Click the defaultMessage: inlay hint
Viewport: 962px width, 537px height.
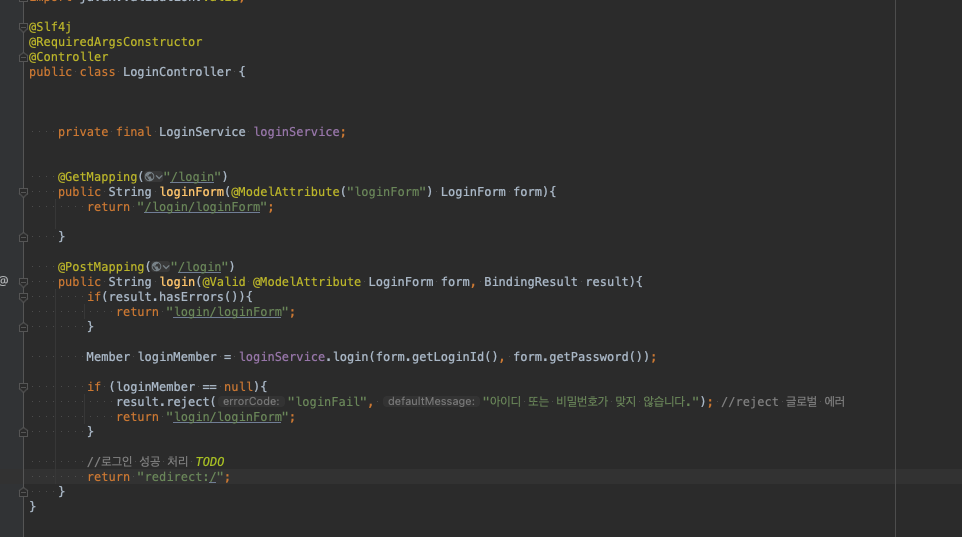pos(431,401)
